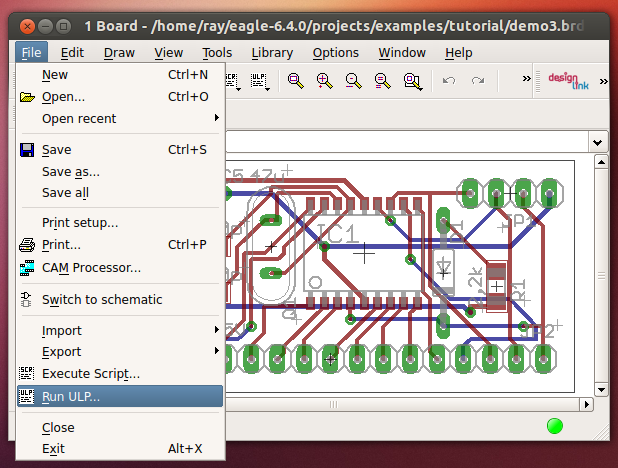The height and width of the screenshot is (468, 618).
Task: Click the vertical scrollbar up arrow
Action: pos(601,162)
